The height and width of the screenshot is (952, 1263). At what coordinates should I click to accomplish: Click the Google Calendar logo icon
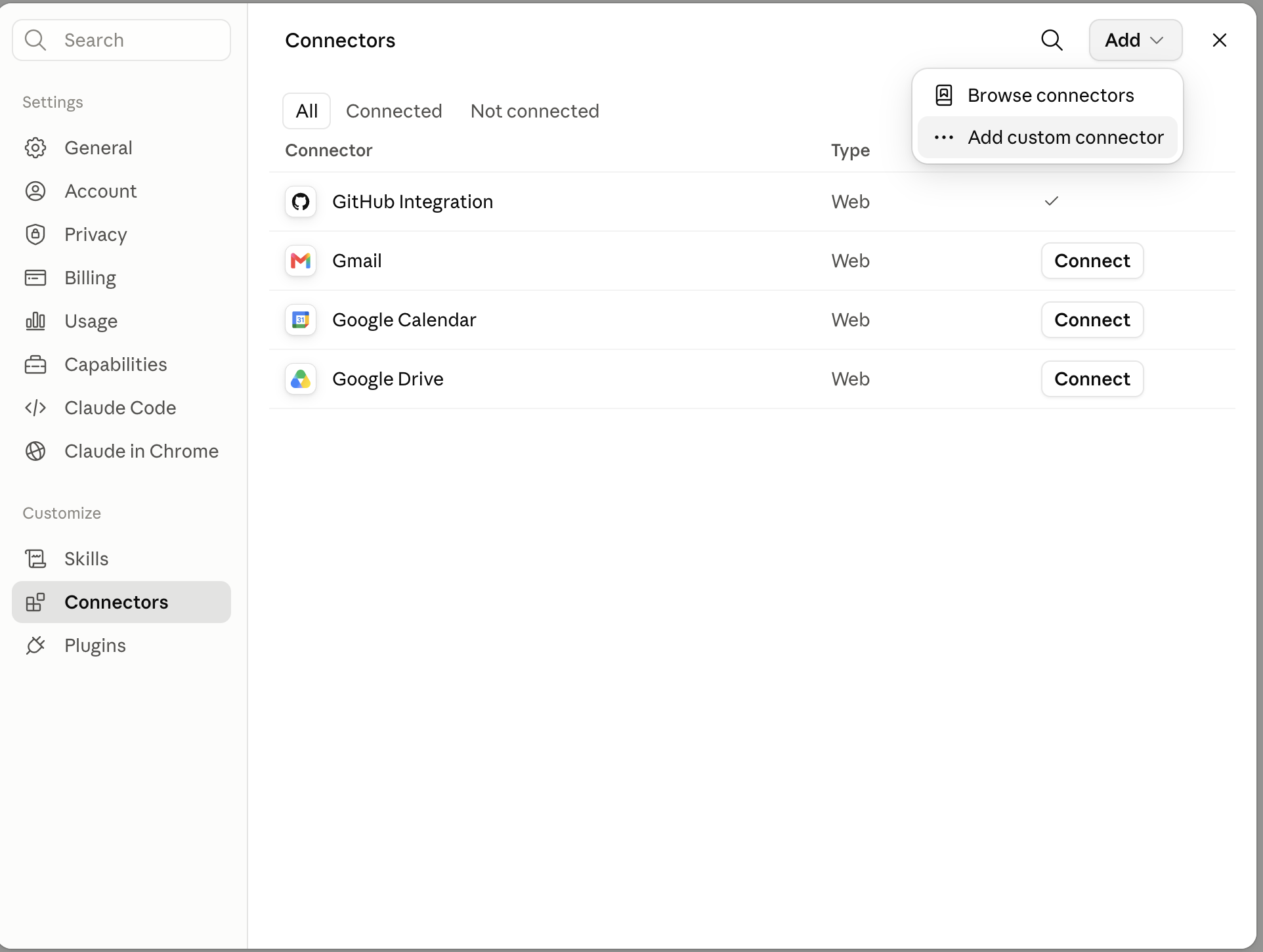point(301,320)
